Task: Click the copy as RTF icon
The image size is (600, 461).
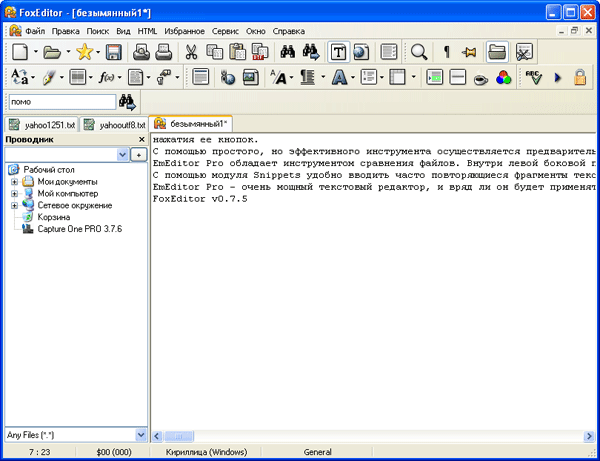Action: (260, 52)
